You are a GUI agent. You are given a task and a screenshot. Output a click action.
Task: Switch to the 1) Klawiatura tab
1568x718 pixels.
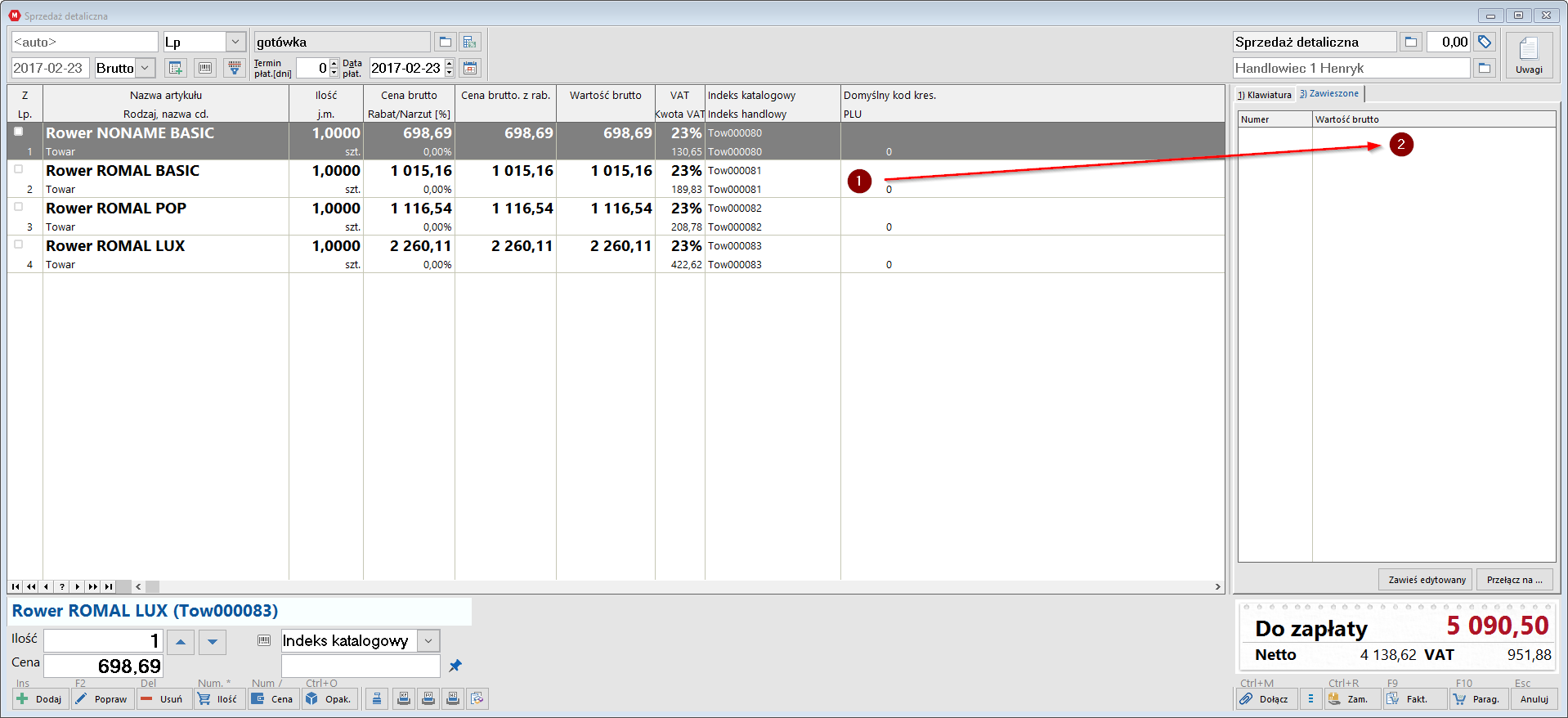coord(1264,95)
